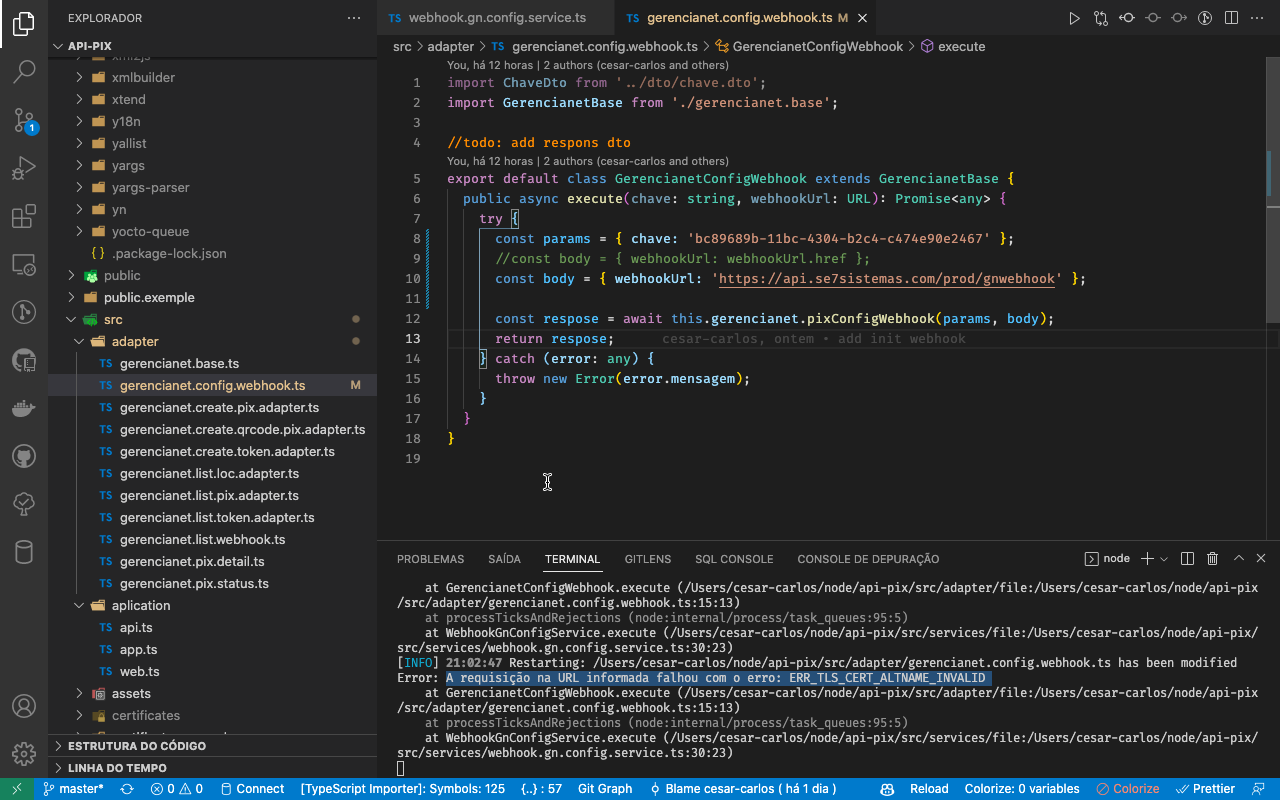Image resolution: width=1280 pixels, height=800 pixels.
Task: Expand ESTRUTURA DO CÓDIGO section
Action: pos(213,746)
